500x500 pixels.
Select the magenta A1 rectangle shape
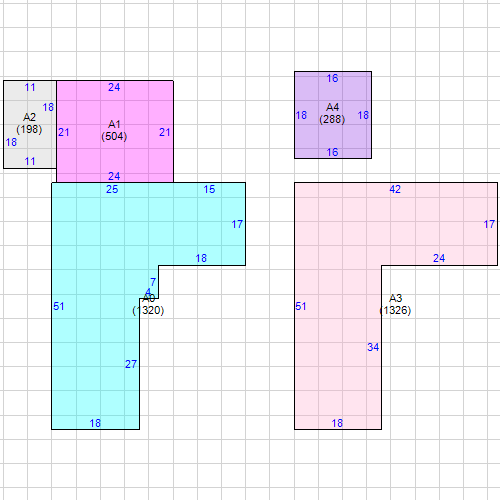tap(115, 131)
